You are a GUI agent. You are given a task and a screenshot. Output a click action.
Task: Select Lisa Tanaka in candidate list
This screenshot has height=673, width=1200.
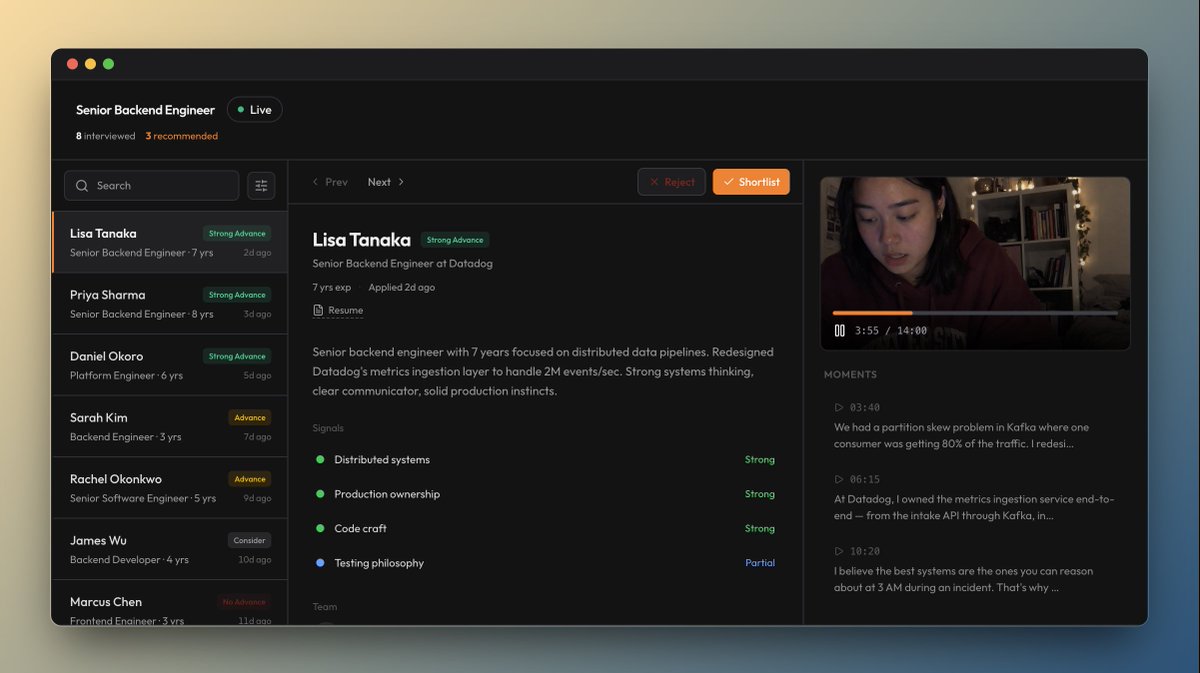170,242
